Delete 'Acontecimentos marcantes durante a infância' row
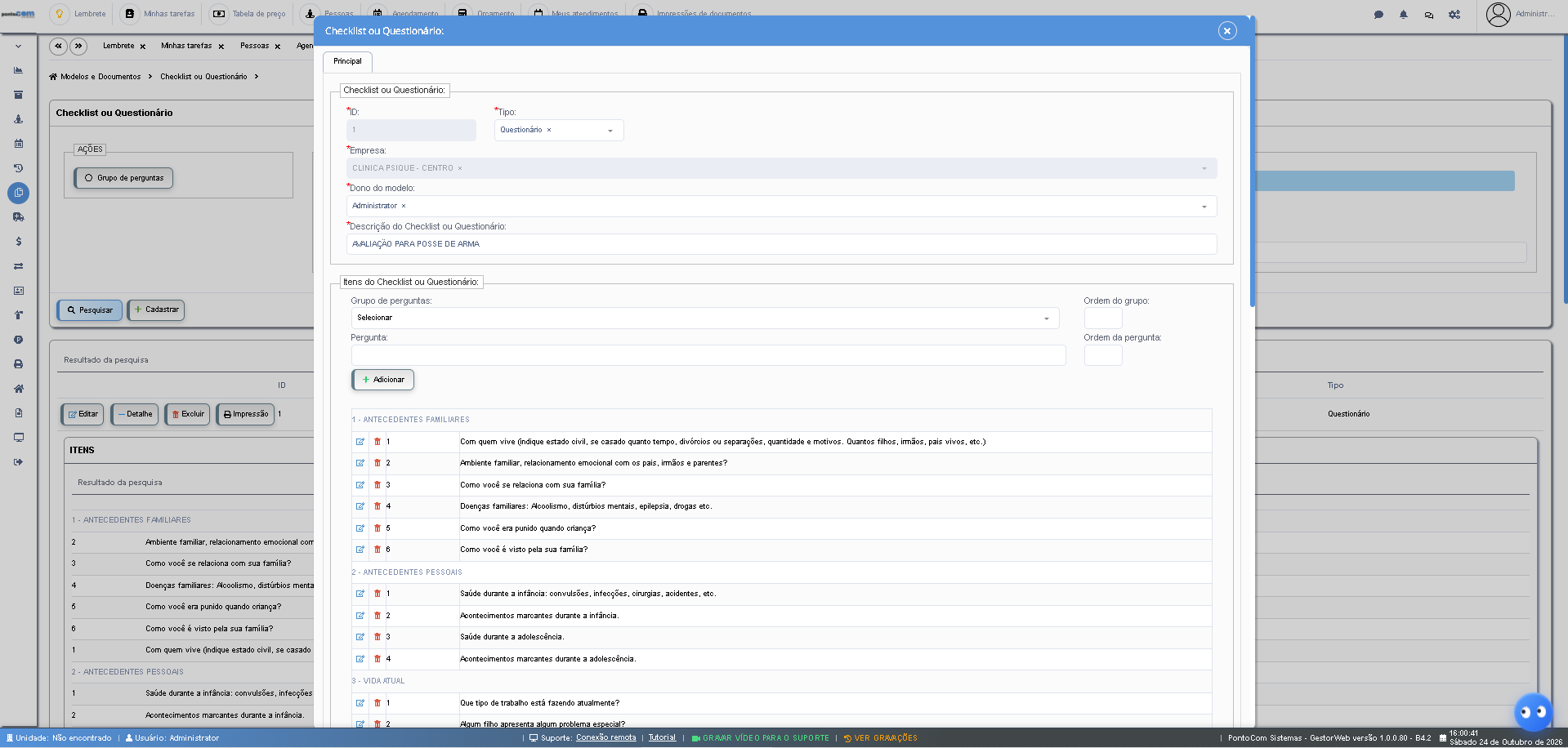1568x748 pixels. [x=377, y=616]
